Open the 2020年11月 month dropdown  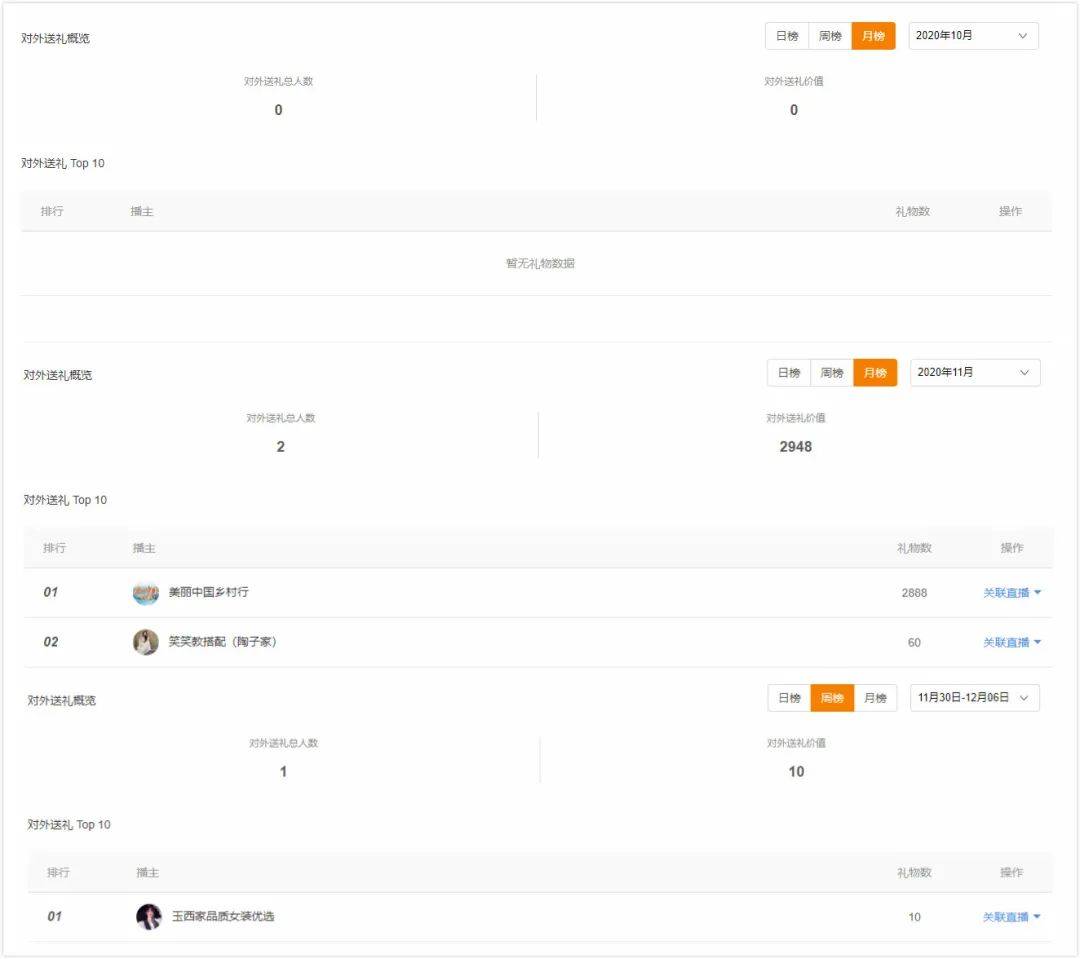coord(975,373)
